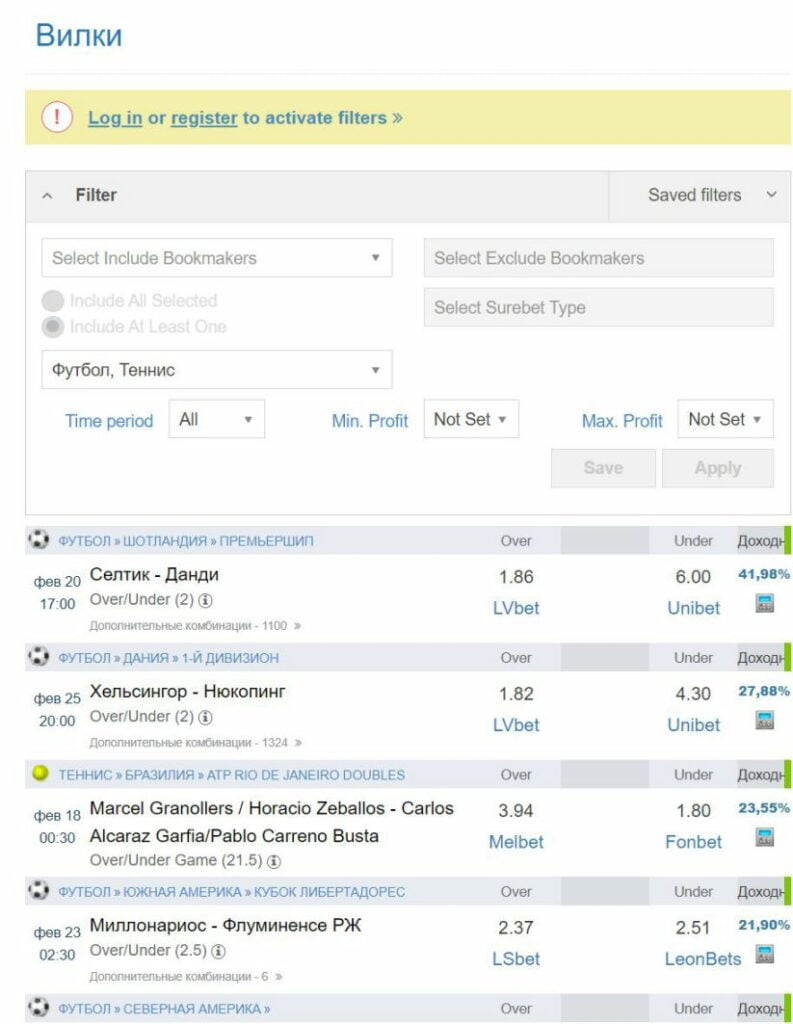Viewport: 793px width, 1024px height.
Task: Select the Include At Least One option
Action: click(54, 327)
